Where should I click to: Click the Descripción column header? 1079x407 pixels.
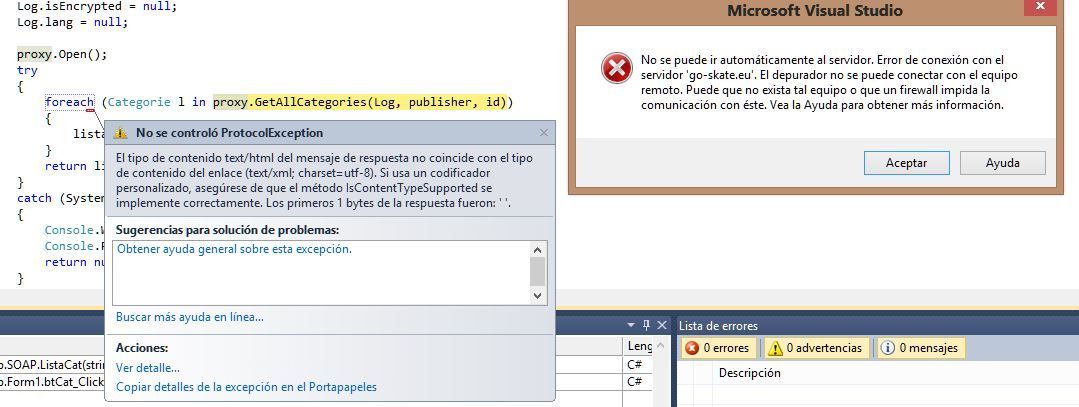coord(749,373)
